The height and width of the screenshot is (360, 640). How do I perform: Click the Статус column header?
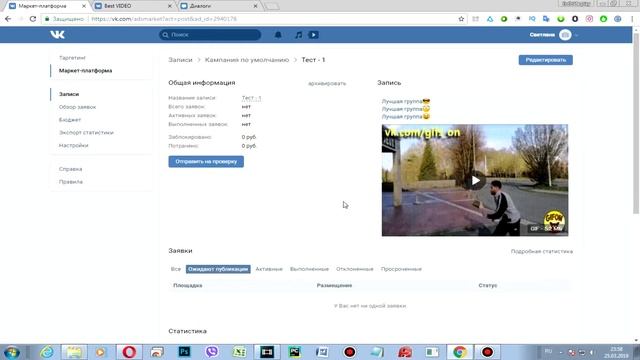coord(488,285)
